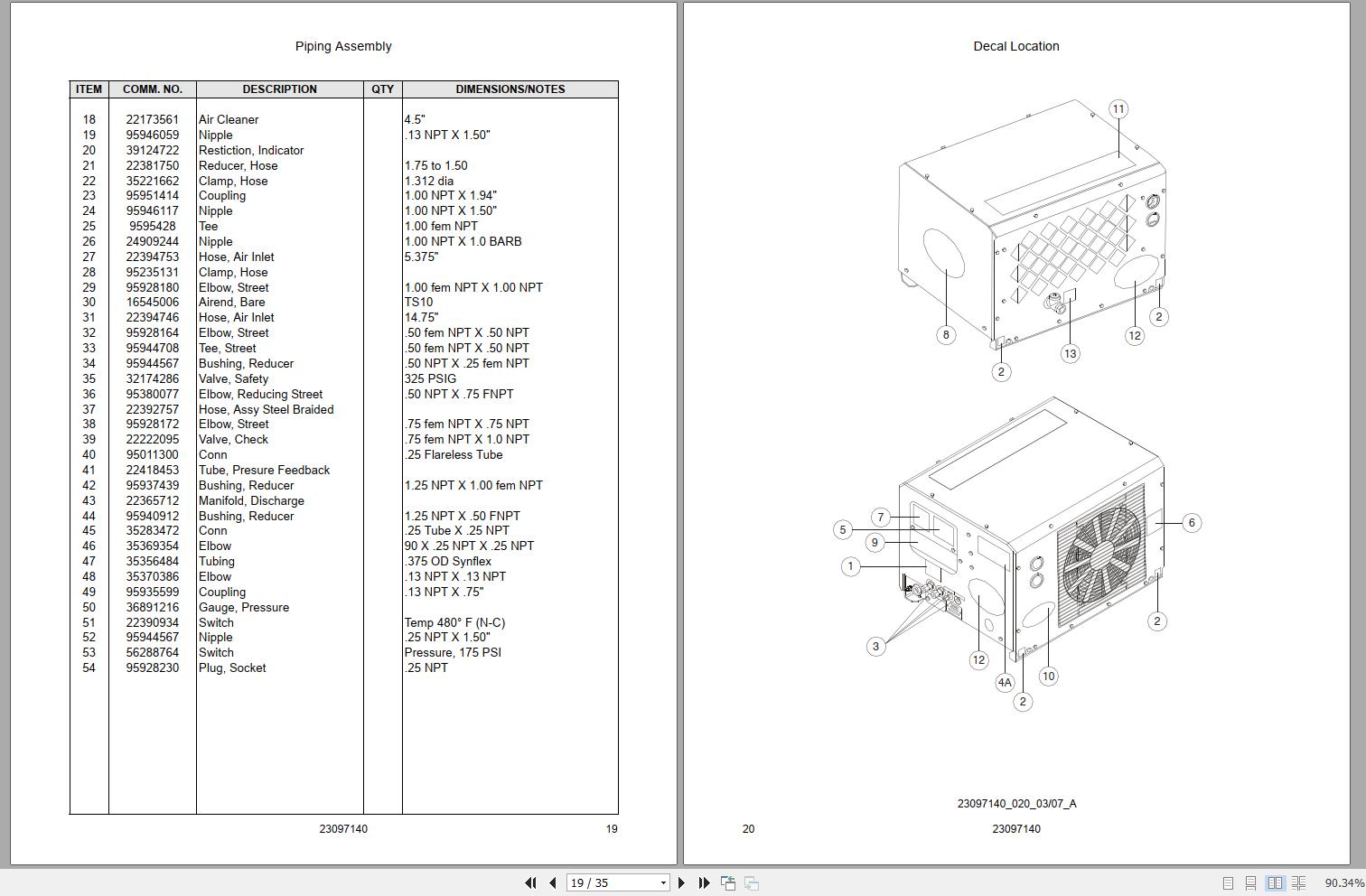
Task: Toggle off the highlighted facing pages view
Action: 1276,883
